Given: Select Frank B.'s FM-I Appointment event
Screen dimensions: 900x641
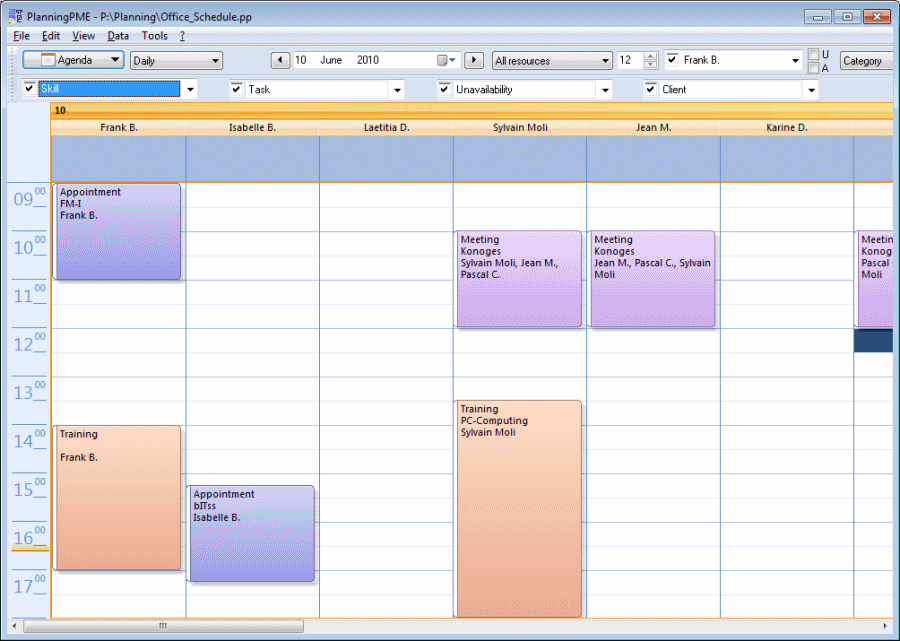Looking at the screenshot, I should (x=118, y=232).
